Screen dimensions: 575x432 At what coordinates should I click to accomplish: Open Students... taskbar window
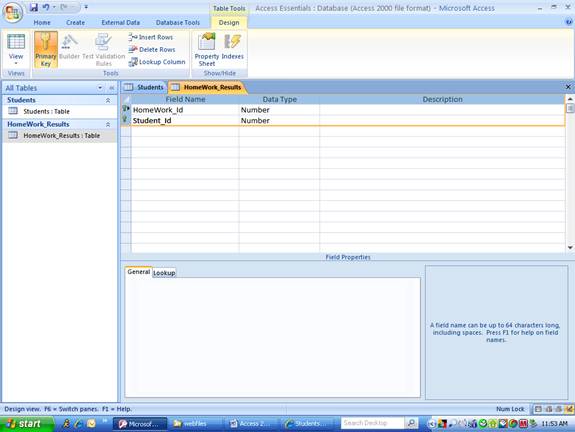coord(308,424)
